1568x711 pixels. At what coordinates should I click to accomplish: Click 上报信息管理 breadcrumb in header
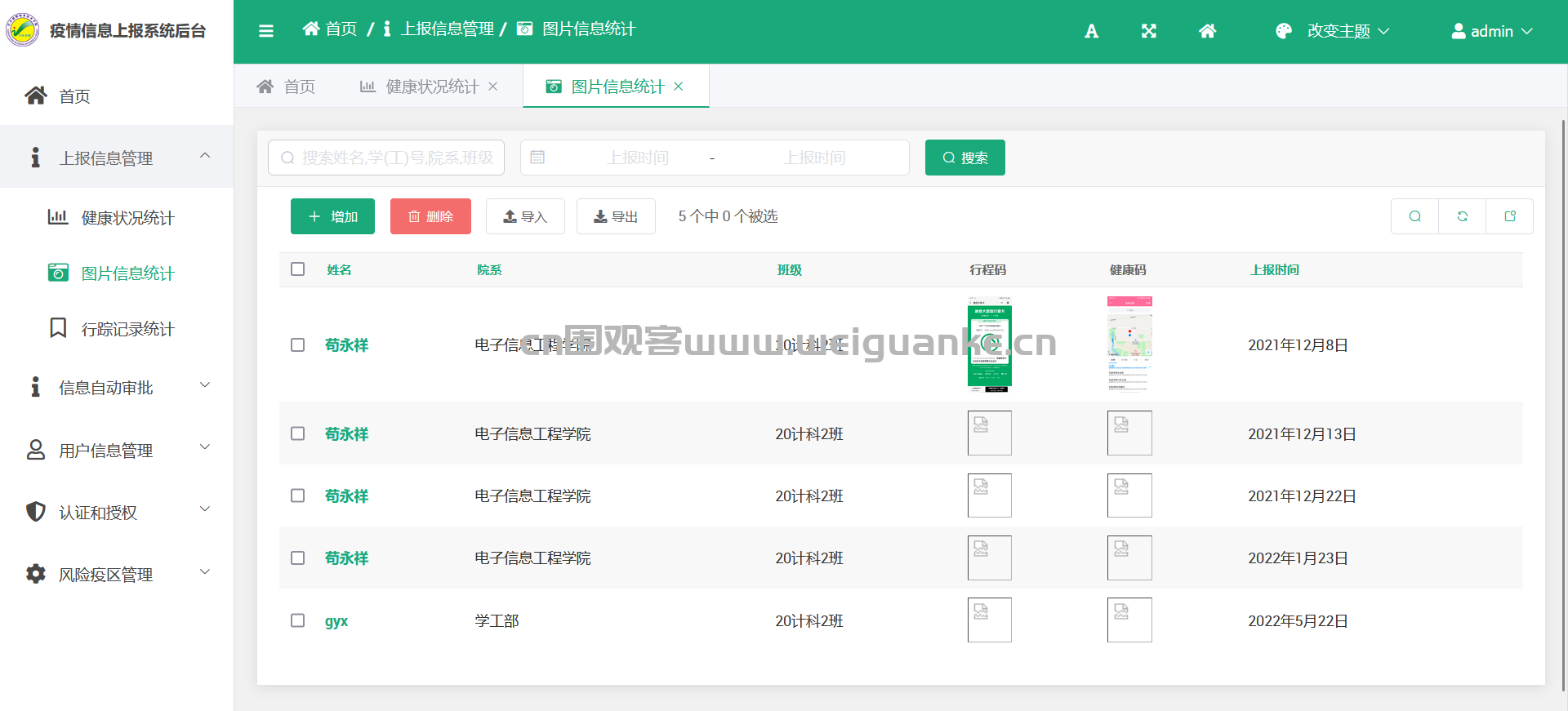pos(447,29)
